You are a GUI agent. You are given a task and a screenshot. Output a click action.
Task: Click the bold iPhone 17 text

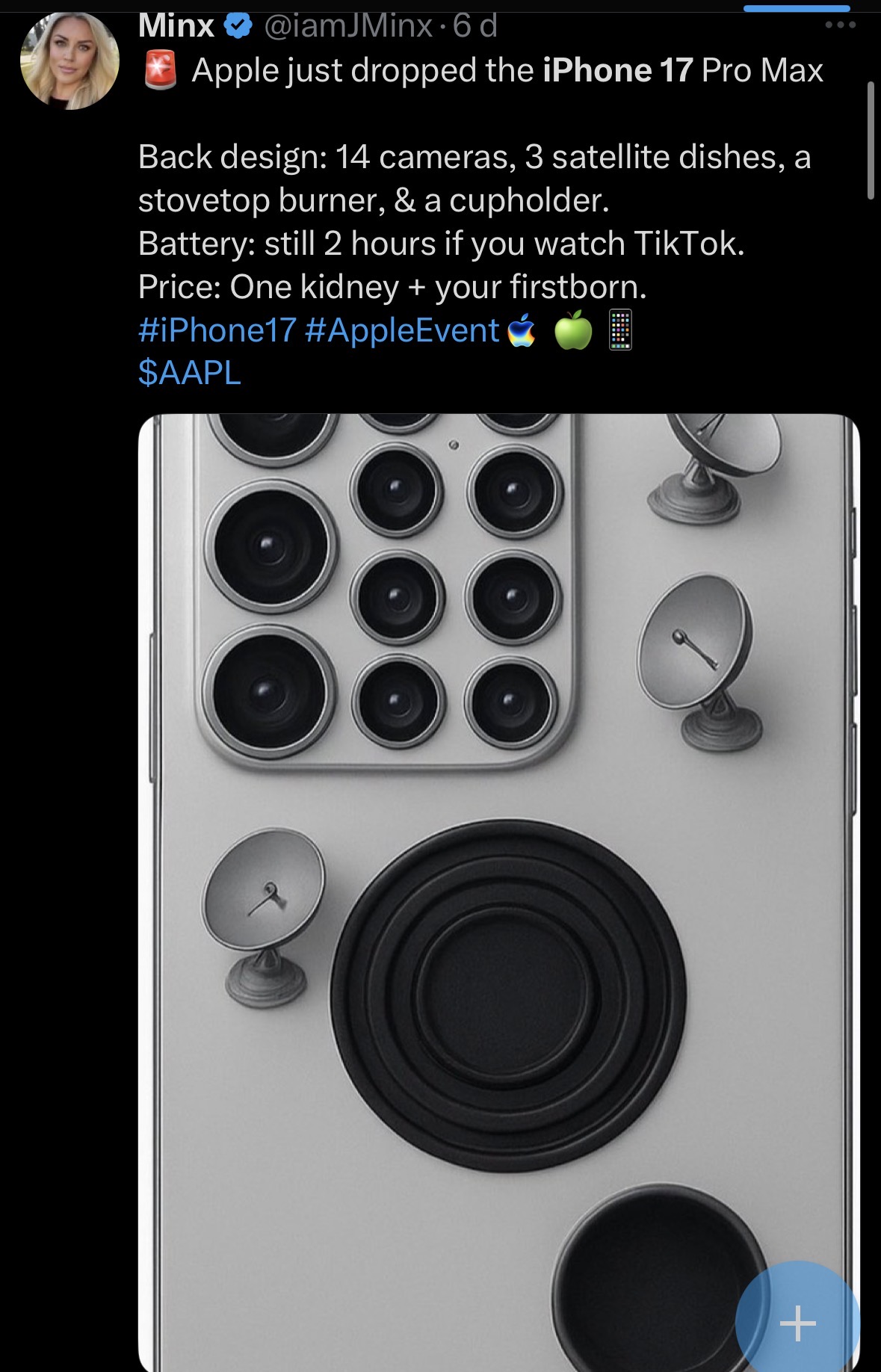[618, 70]
